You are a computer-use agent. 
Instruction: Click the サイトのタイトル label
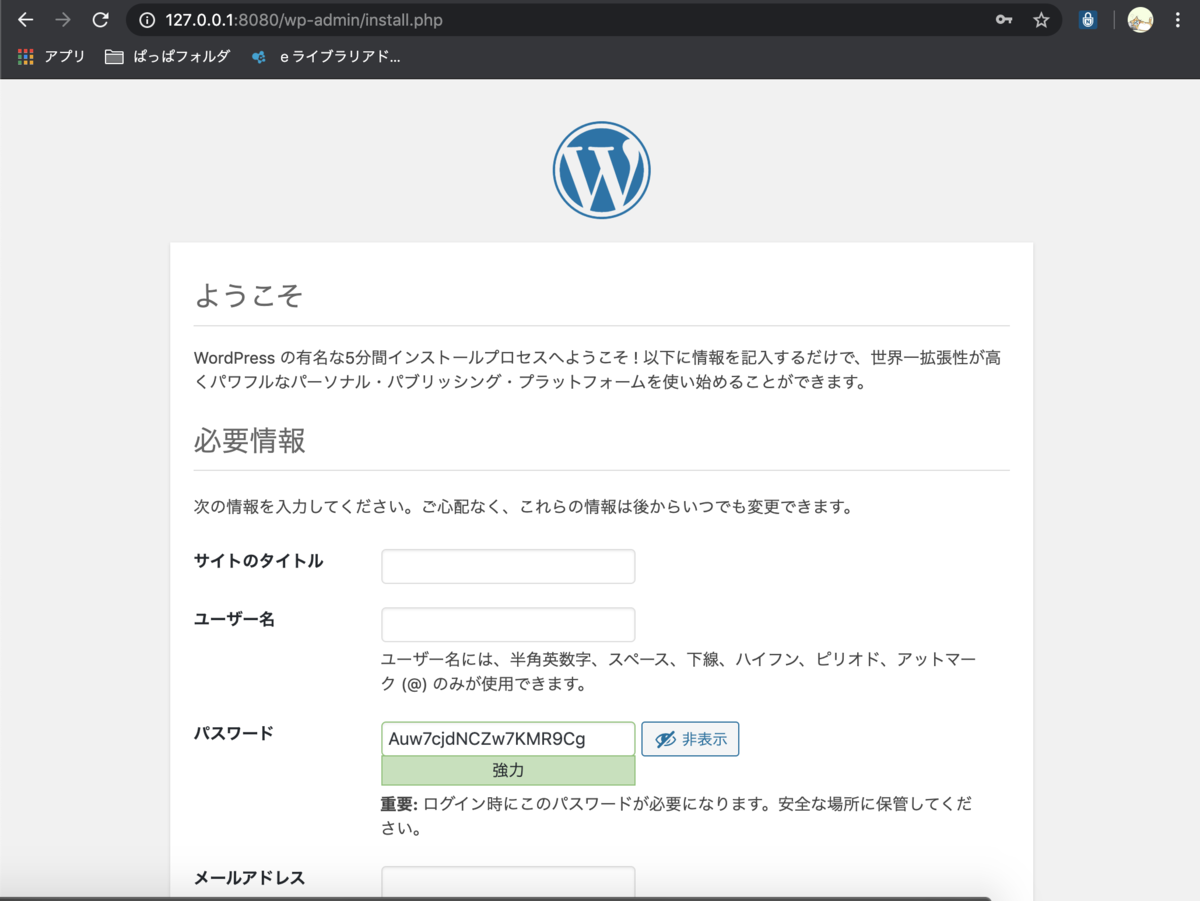coord(258,561)
